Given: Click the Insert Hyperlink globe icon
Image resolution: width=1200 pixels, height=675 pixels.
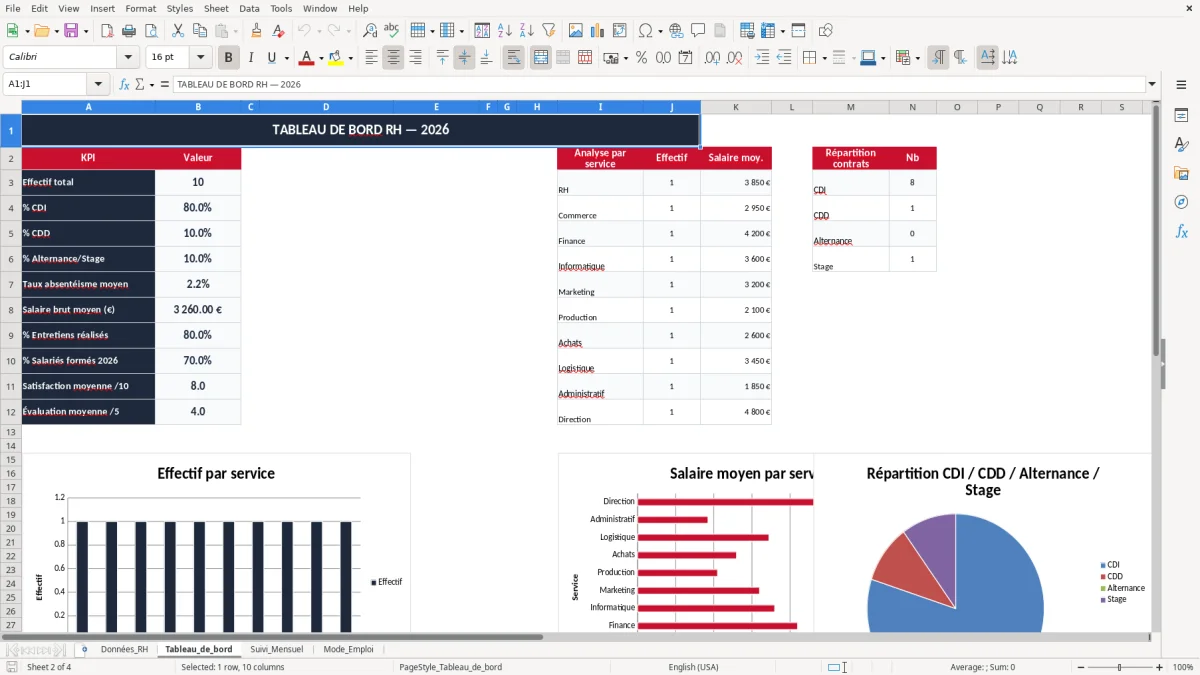Looking at the screenshot, I should click(676, 31).
